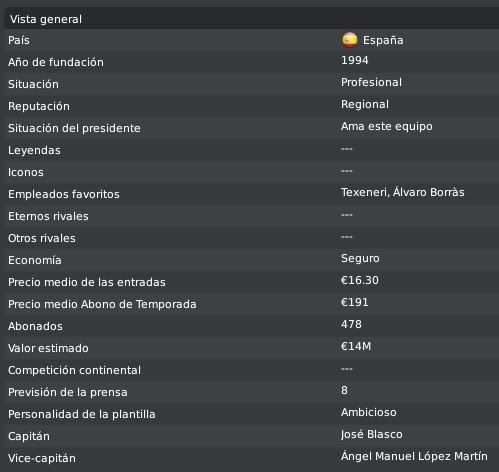Click the 1994 foundation year value
This screenshot has height=472, width=499.
pyautogui.click(x=355, y=60)
